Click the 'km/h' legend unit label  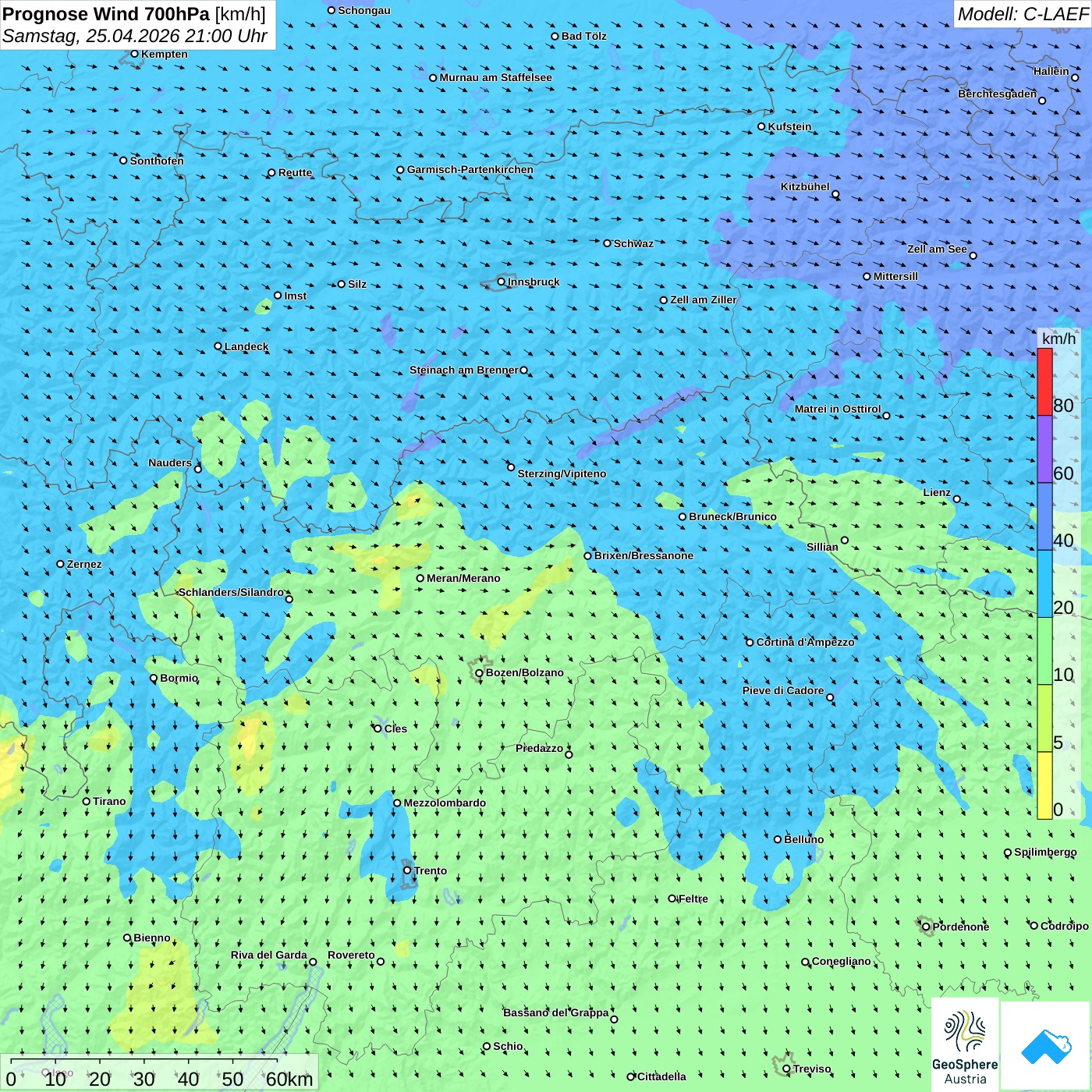pos(1058,339)
